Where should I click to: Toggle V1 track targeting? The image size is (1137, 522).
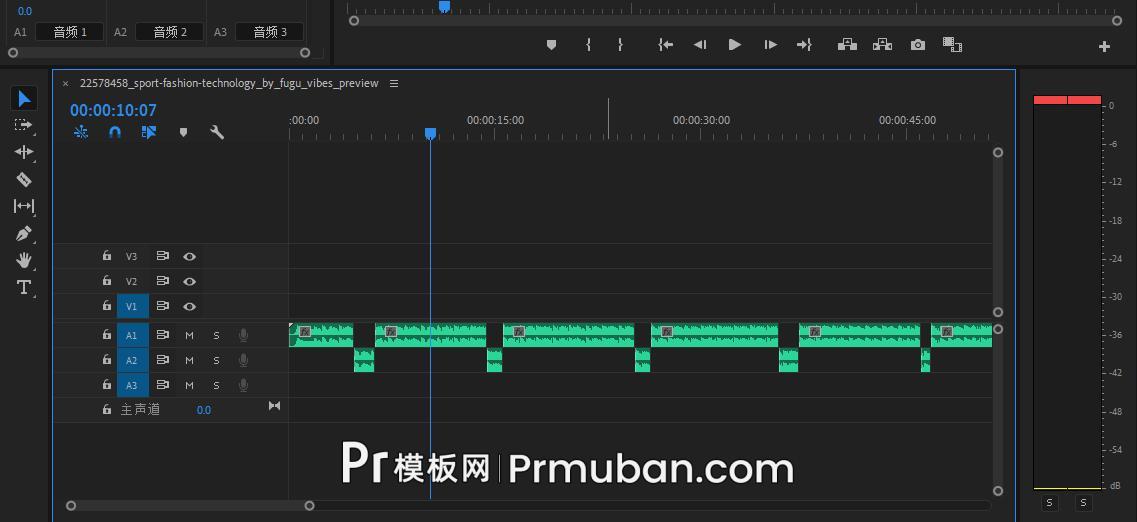tap(133, 307)
